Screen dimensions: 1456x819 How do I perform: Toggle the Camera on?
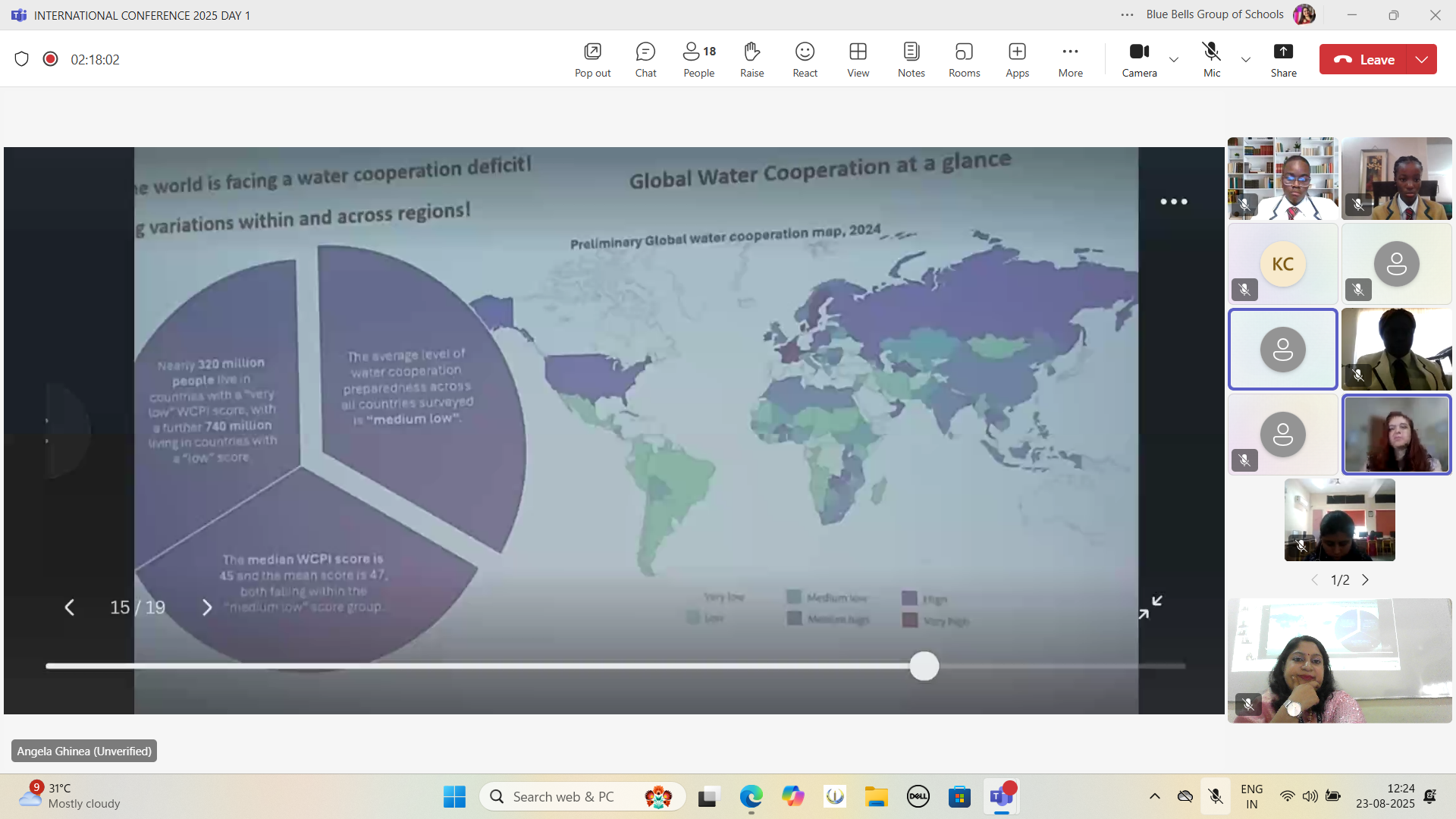[1139, 59]
